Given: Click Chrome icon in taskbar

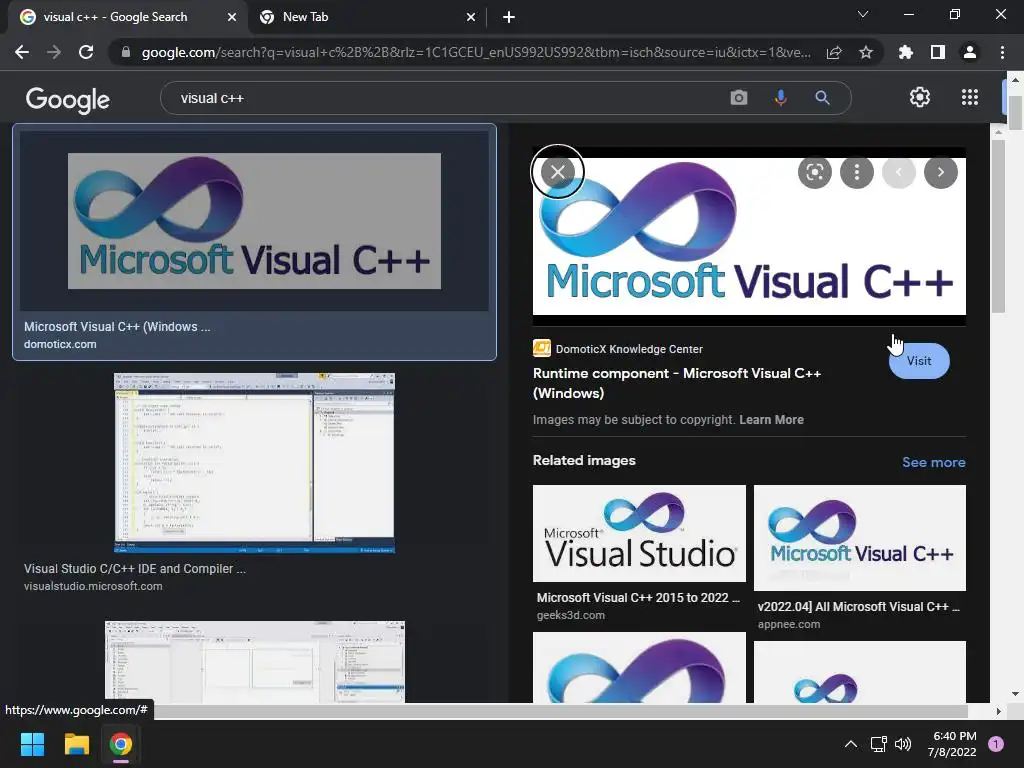Looking at the screenshot, I should click(121, 744).
